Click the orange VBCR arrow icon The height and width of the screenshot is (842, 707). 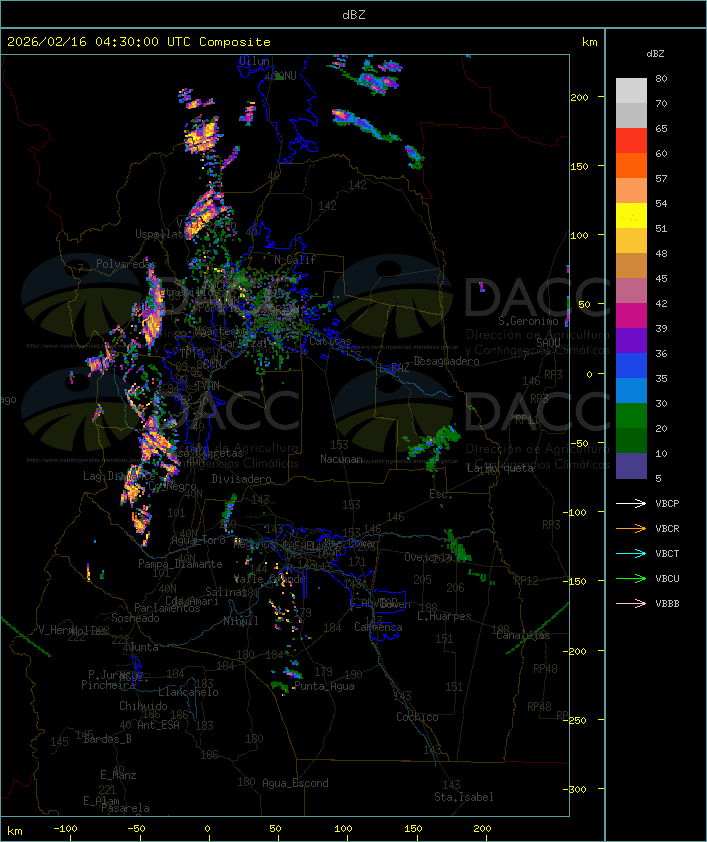click(631, 528)
